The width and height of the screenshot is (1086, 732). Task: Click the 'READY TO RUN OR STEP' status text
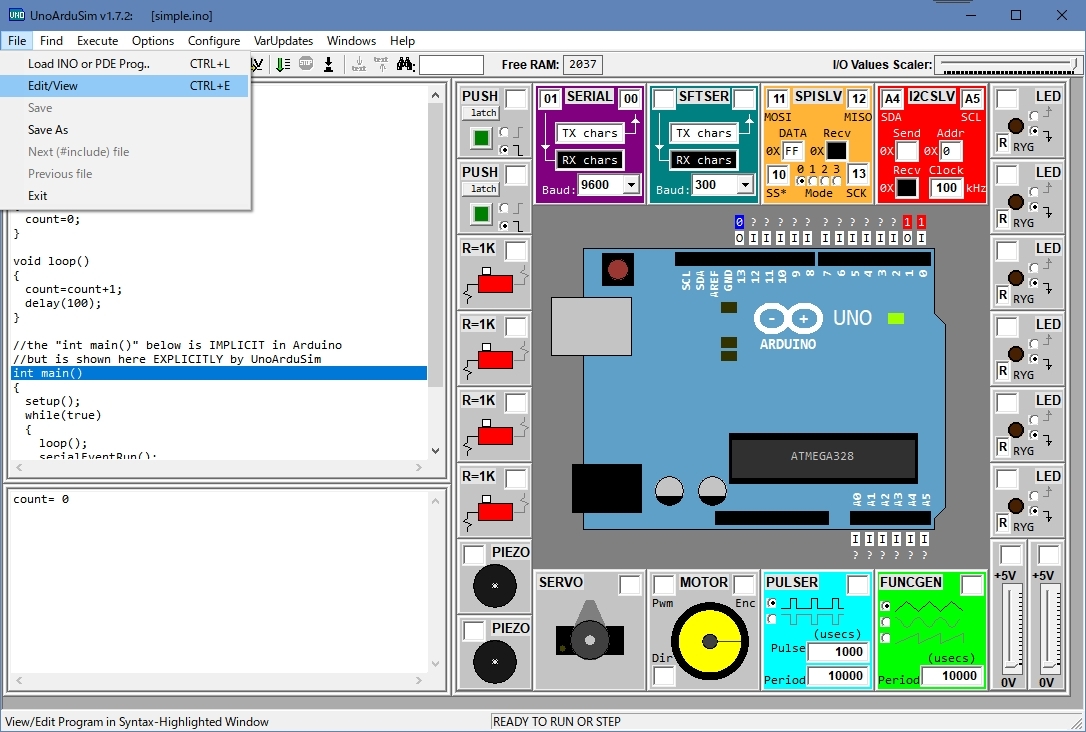557,722
